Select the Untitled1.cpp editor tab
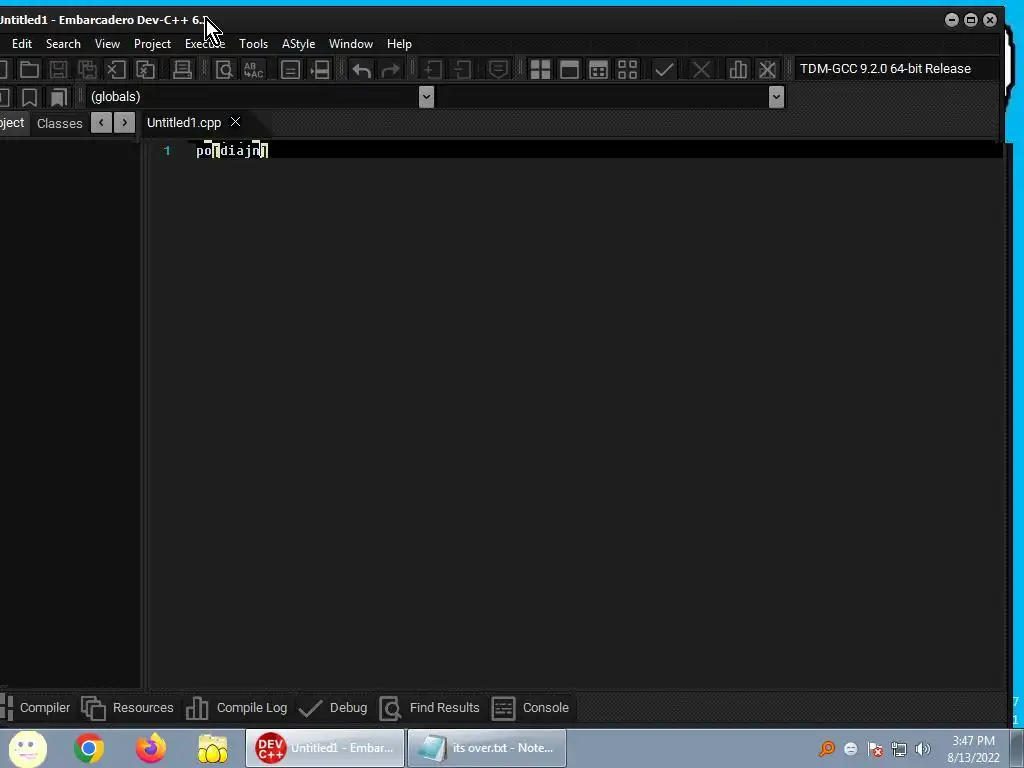The height and width of the screenshot is (768, 1024). click(184, 123)
